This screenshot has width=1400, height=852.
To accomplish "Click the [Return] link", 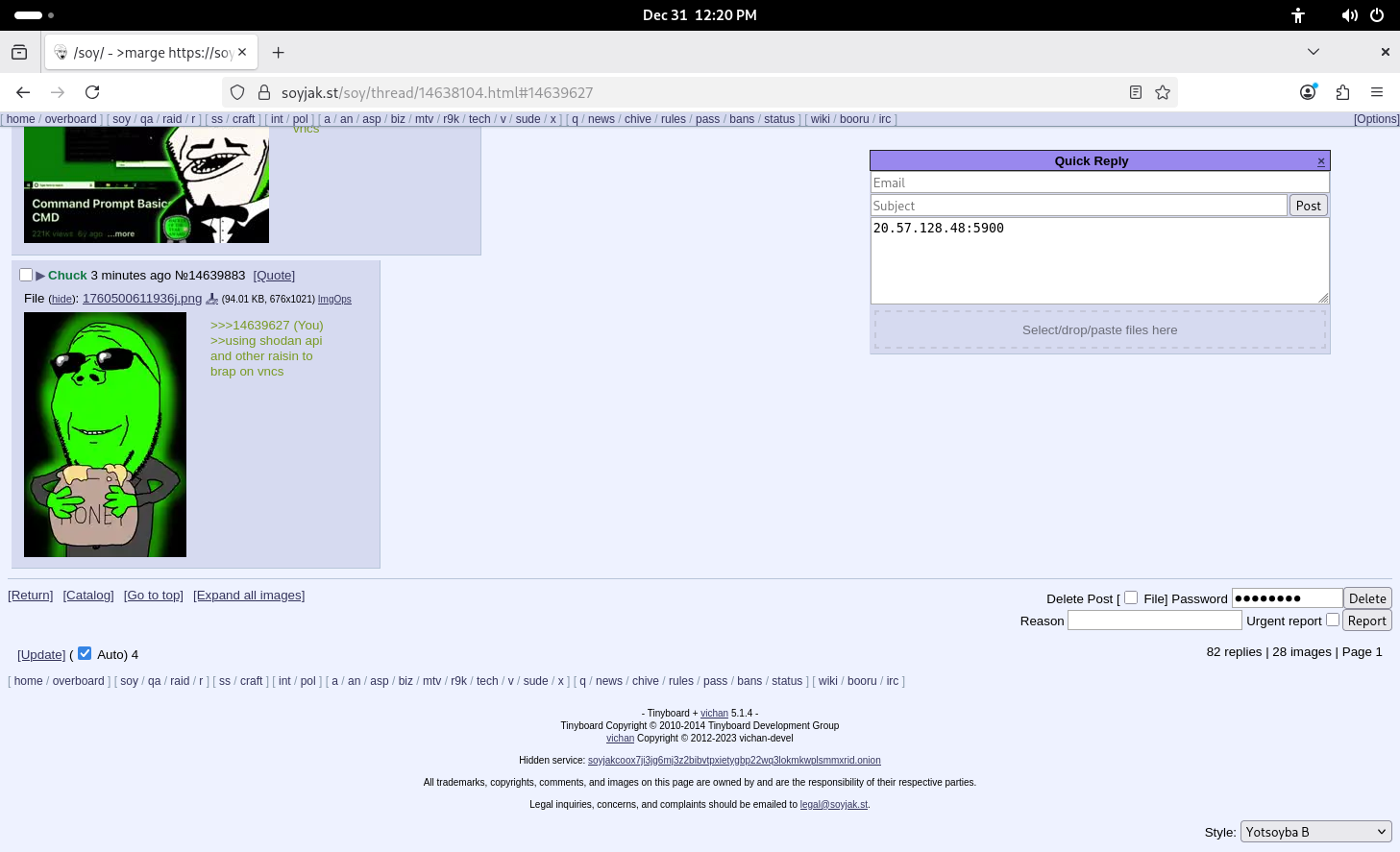I will point(31,596).
